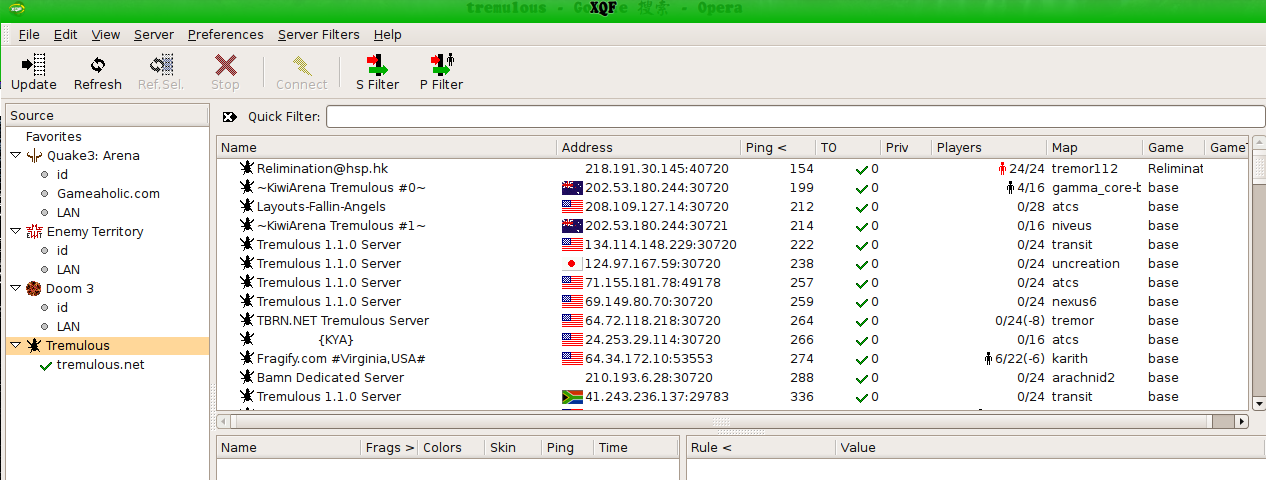Click the server list Name column header
The height and width of the screenshot is (480, 1266).
pyautogui.click(x=387, y=147)
